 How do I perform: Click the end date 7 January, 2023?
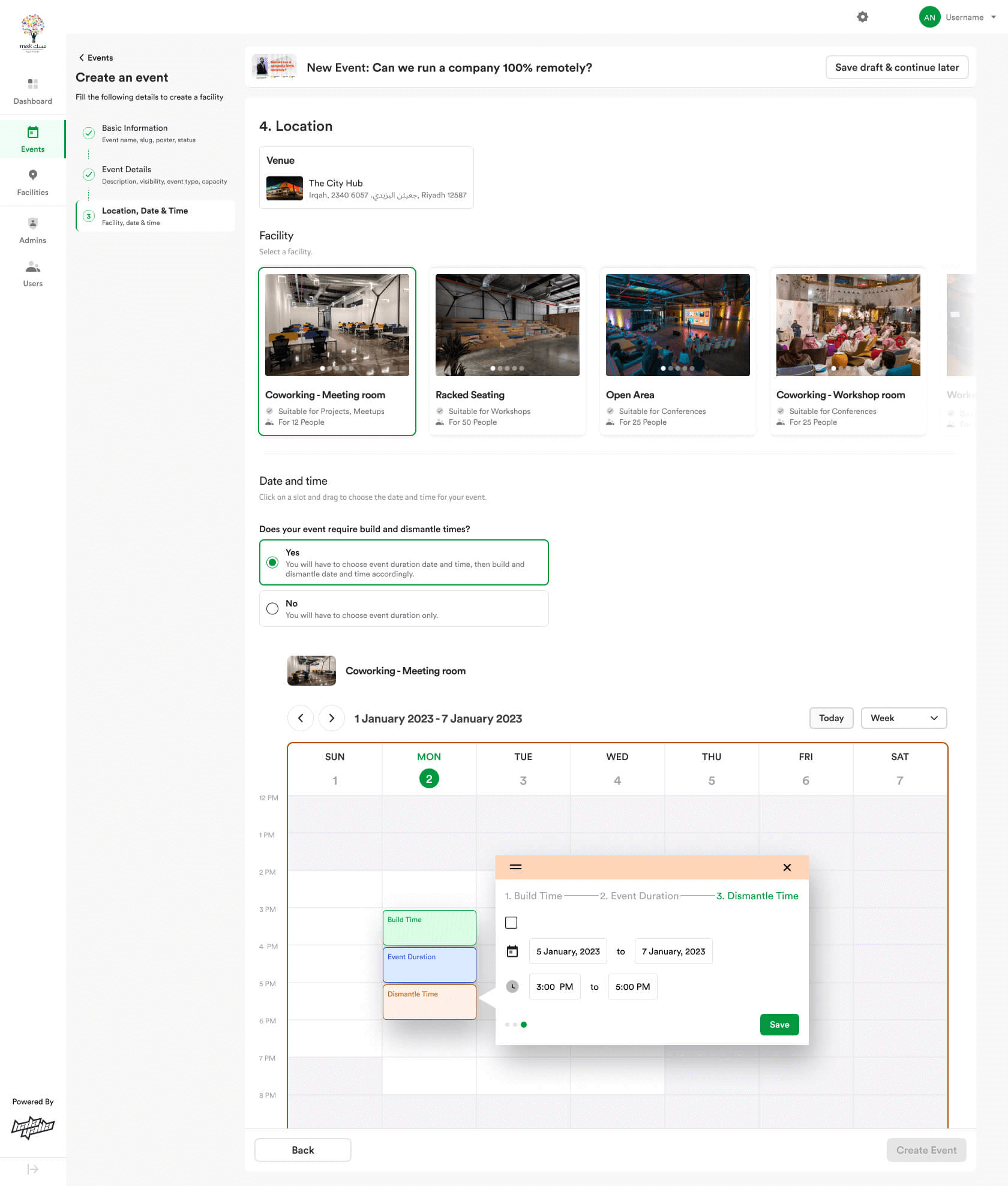pos(674,951)
